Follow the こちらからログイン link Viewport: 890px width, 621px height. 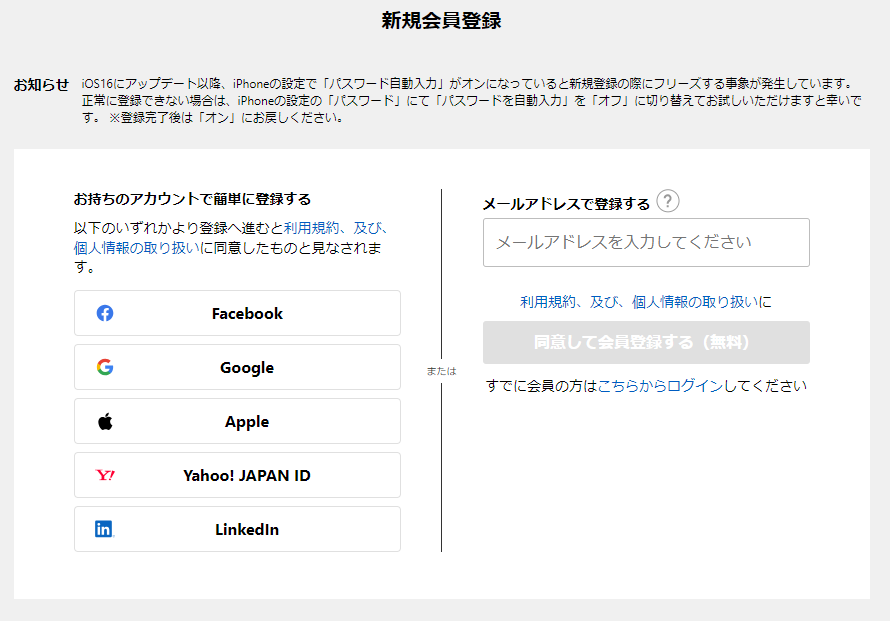pos(660,386)
